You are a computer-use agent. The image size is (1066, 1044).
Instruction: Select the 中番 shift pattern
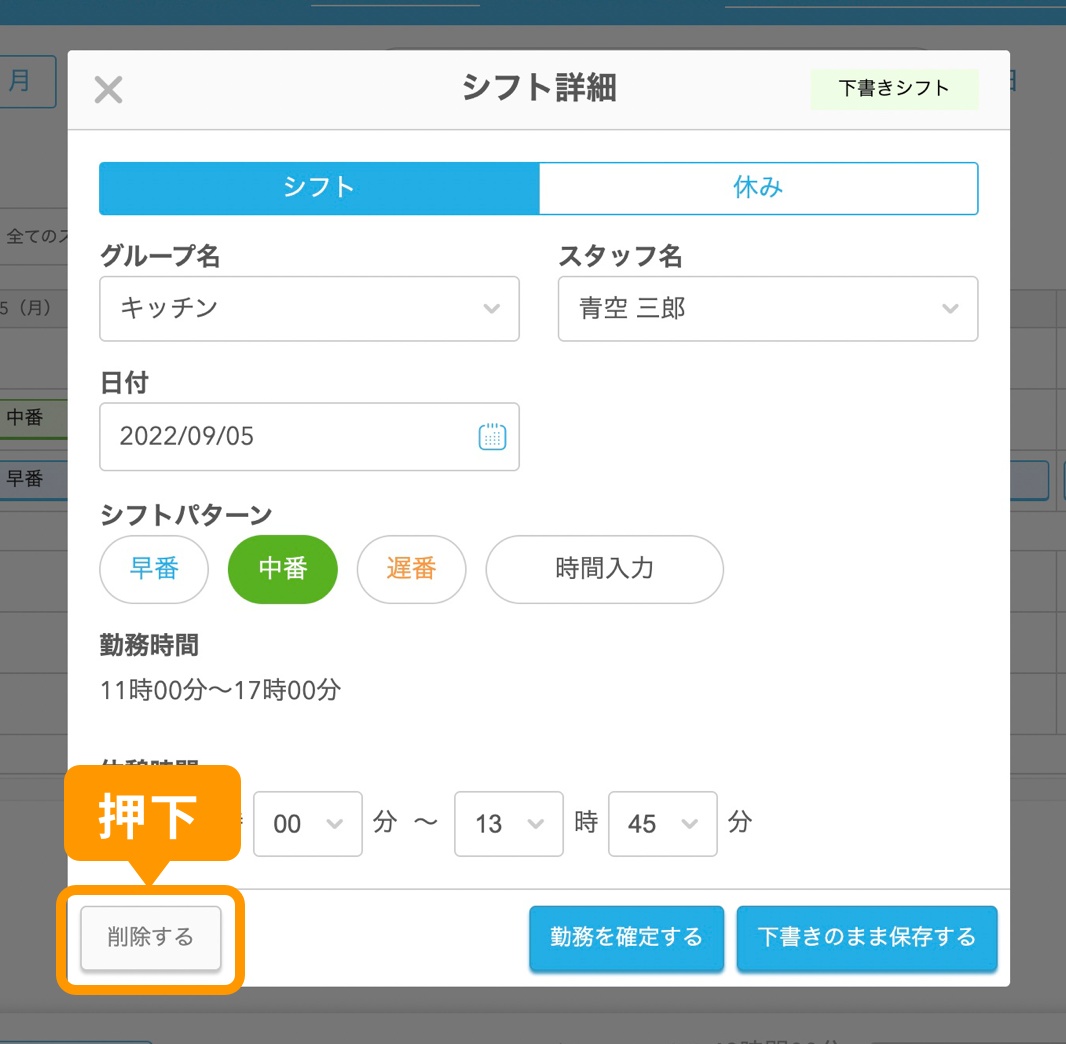pos(283,569)
